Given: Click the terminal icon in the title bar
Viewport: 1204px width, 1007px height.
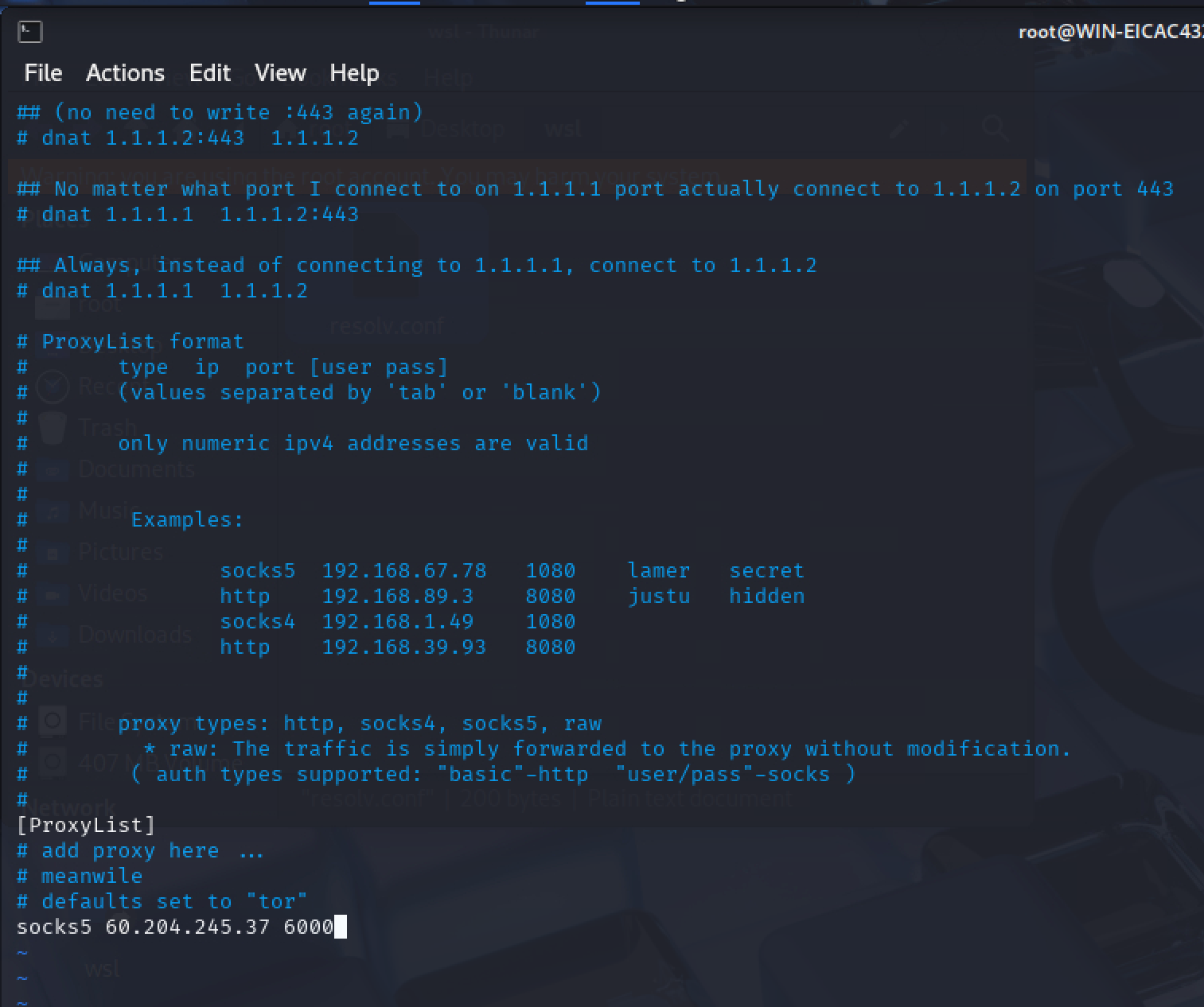Looking at the screenshot, I should point(29,32).
